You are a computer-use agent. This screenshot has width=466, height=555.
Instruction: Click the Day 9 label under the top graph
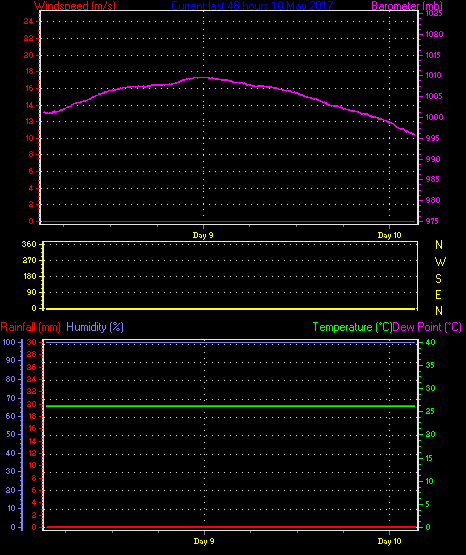pyautogui.click(x=203, y=235)
